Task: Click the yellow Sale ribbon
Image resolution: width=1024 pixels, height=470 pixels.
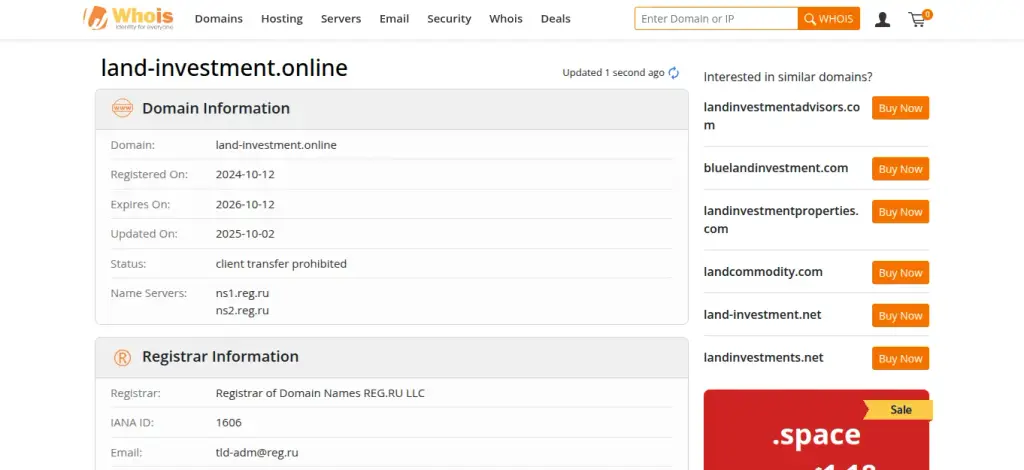Action: (x=899, y=410)
